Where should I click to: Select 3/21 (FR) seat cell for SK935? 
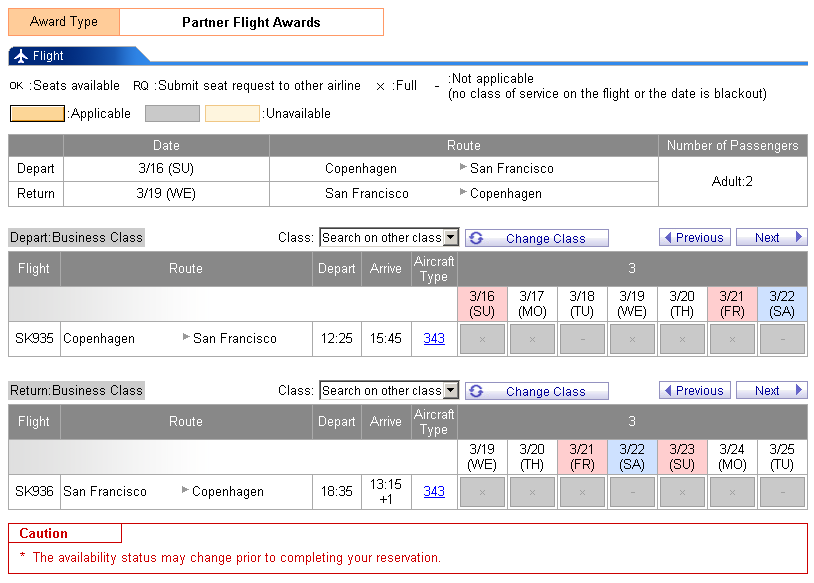(732, 339)
